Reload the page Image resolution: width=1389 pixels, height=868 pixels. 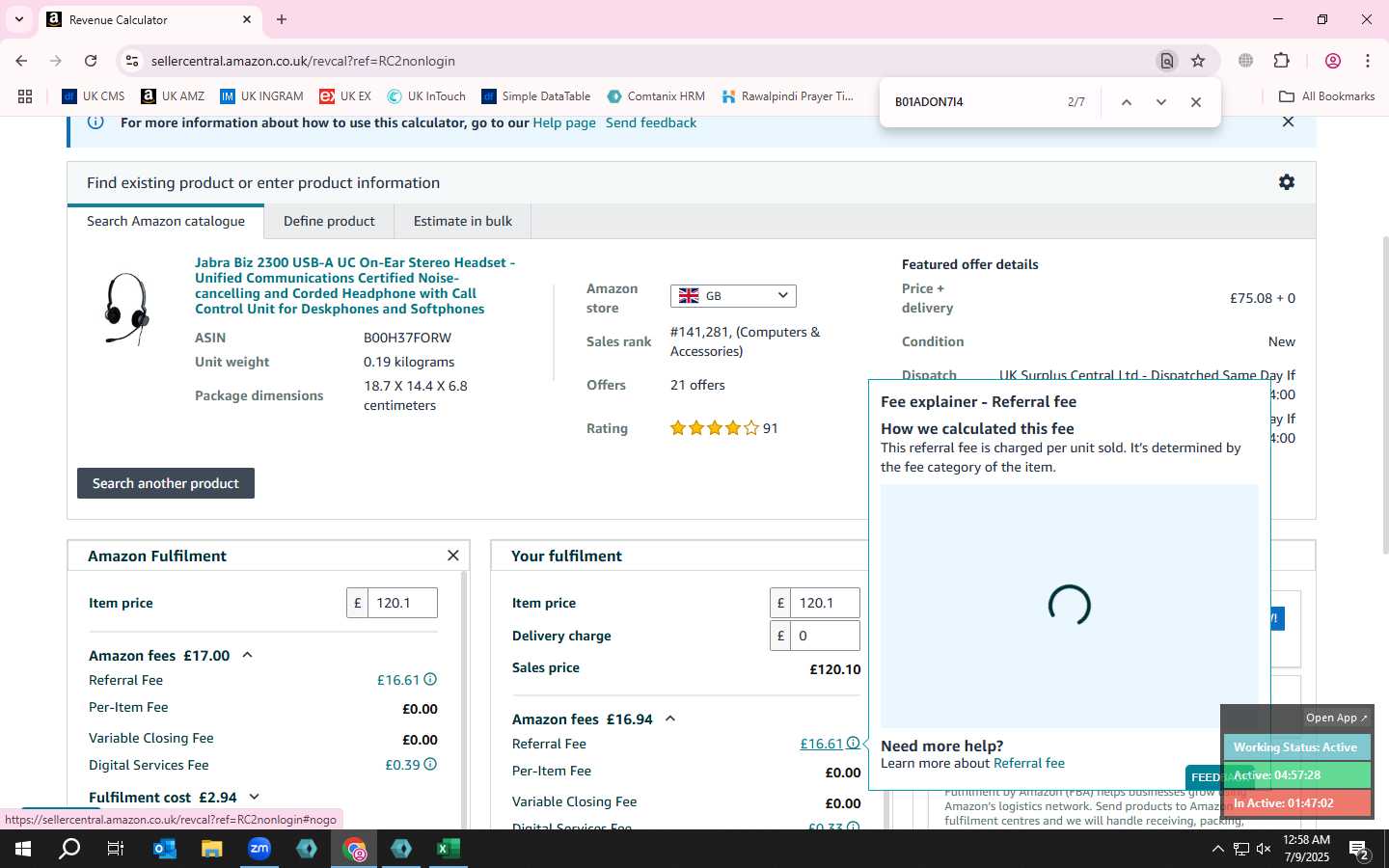[x=91, y=61]
